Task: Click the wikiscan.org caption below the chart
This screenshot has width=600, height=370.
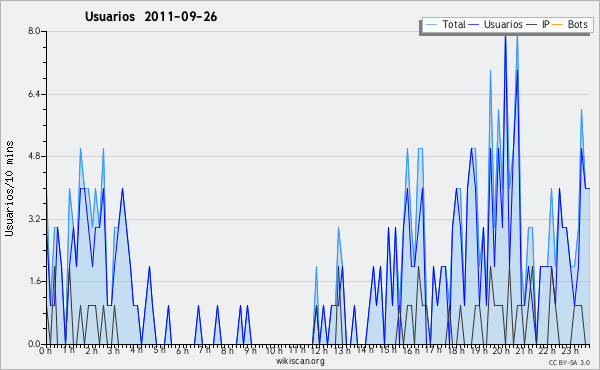Action: point(300,361)
